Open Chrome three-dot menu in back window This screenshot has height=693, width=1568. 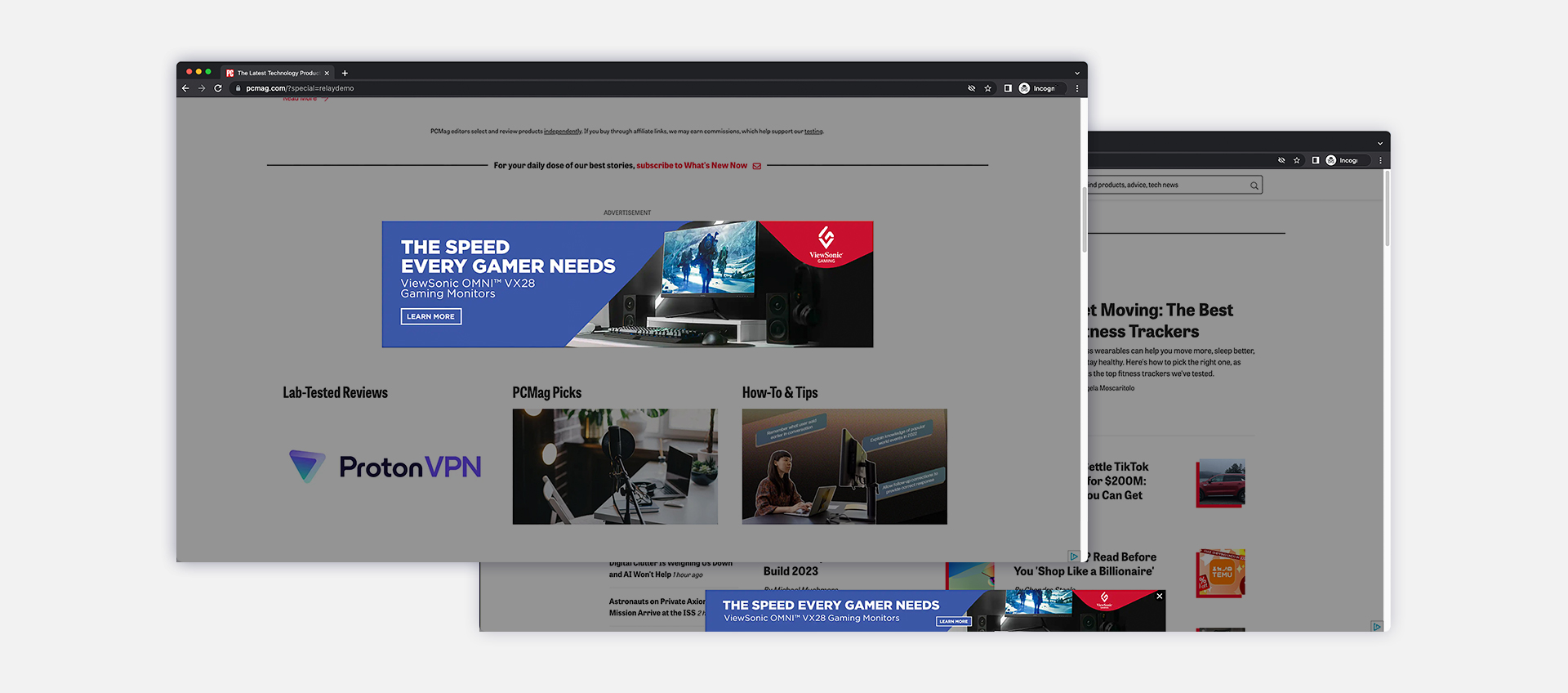(1380, 160)
